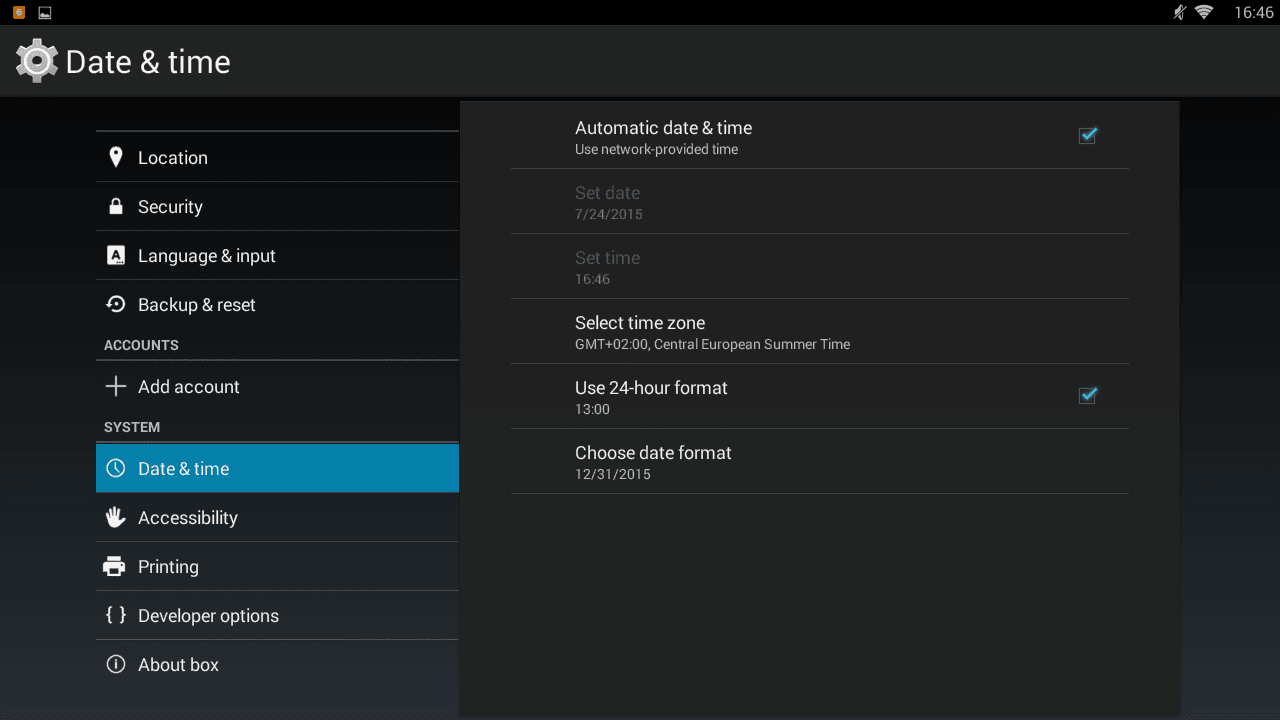Screen dimensions: 1280x720
Task: Click the 7/24/2015 date value
Action: [609, 214]
